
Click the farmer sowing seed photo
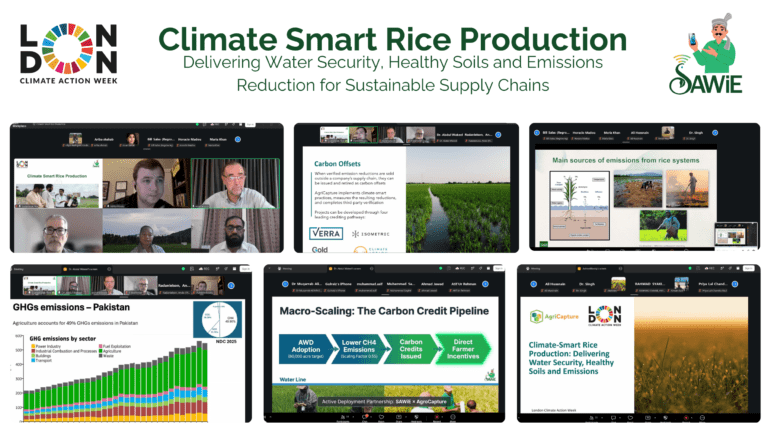[x=663, y=225]
